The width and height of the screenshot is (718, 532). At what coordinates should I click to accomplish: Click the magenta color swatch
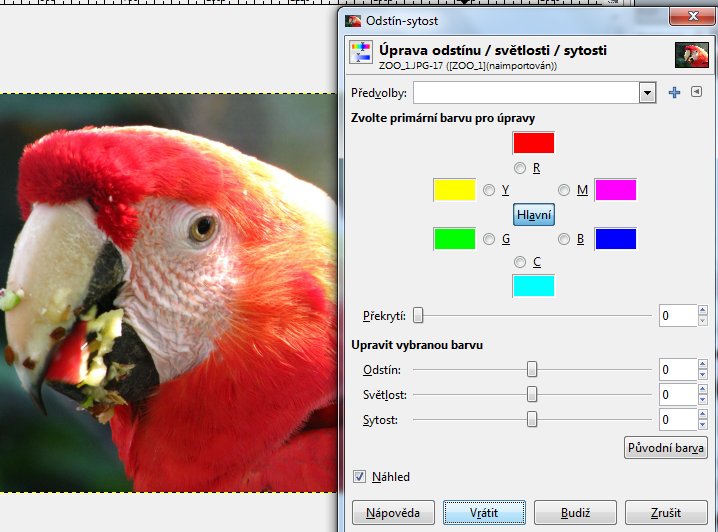[615, 190]
